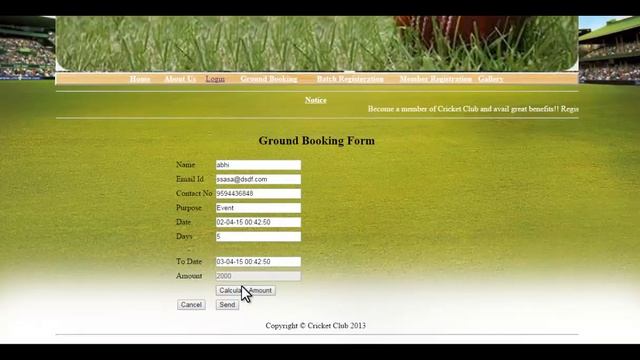Click the cricket grass banner image

[317, 44]
